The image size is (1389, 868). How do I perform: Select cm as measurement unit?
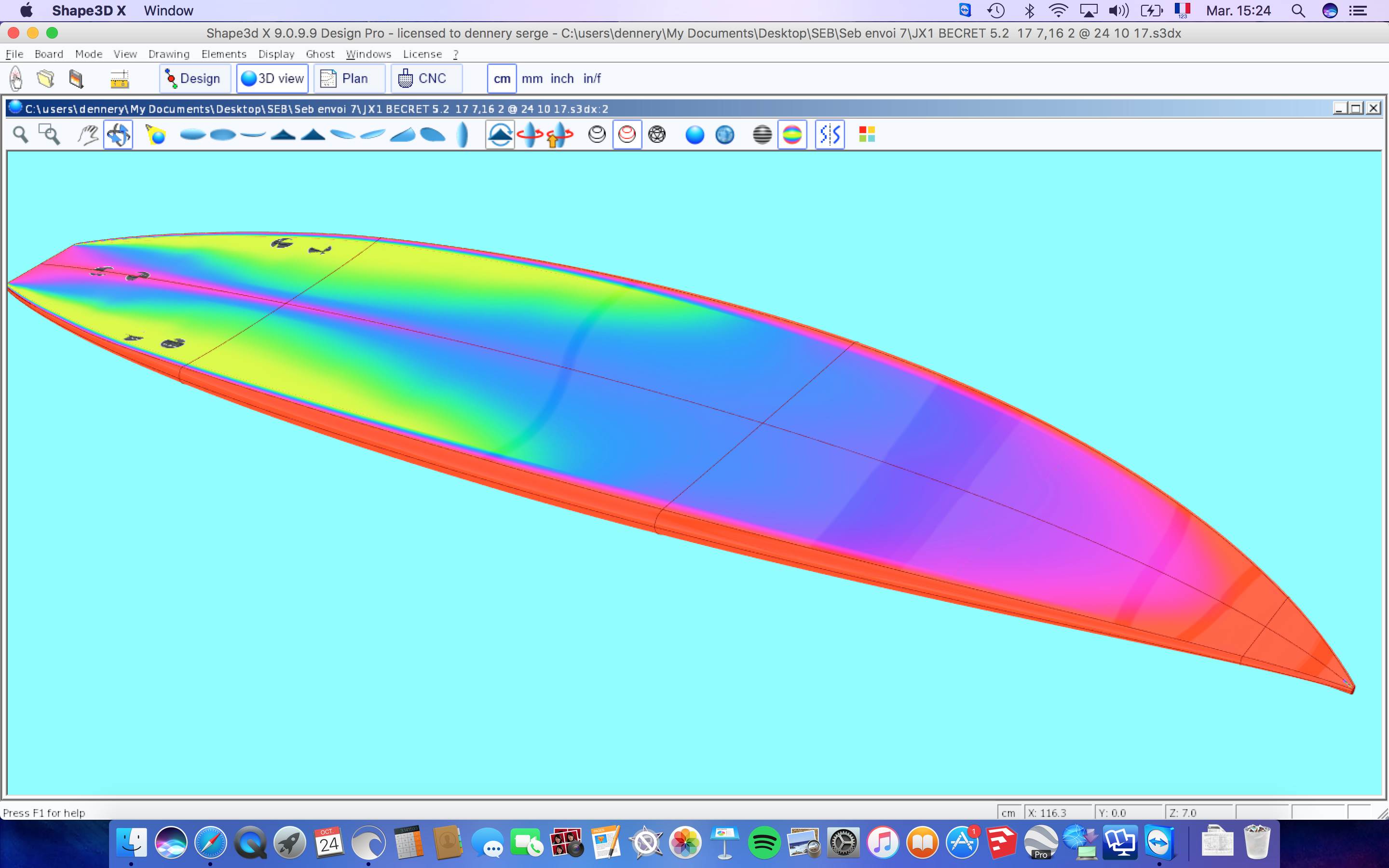click(502, 79)
